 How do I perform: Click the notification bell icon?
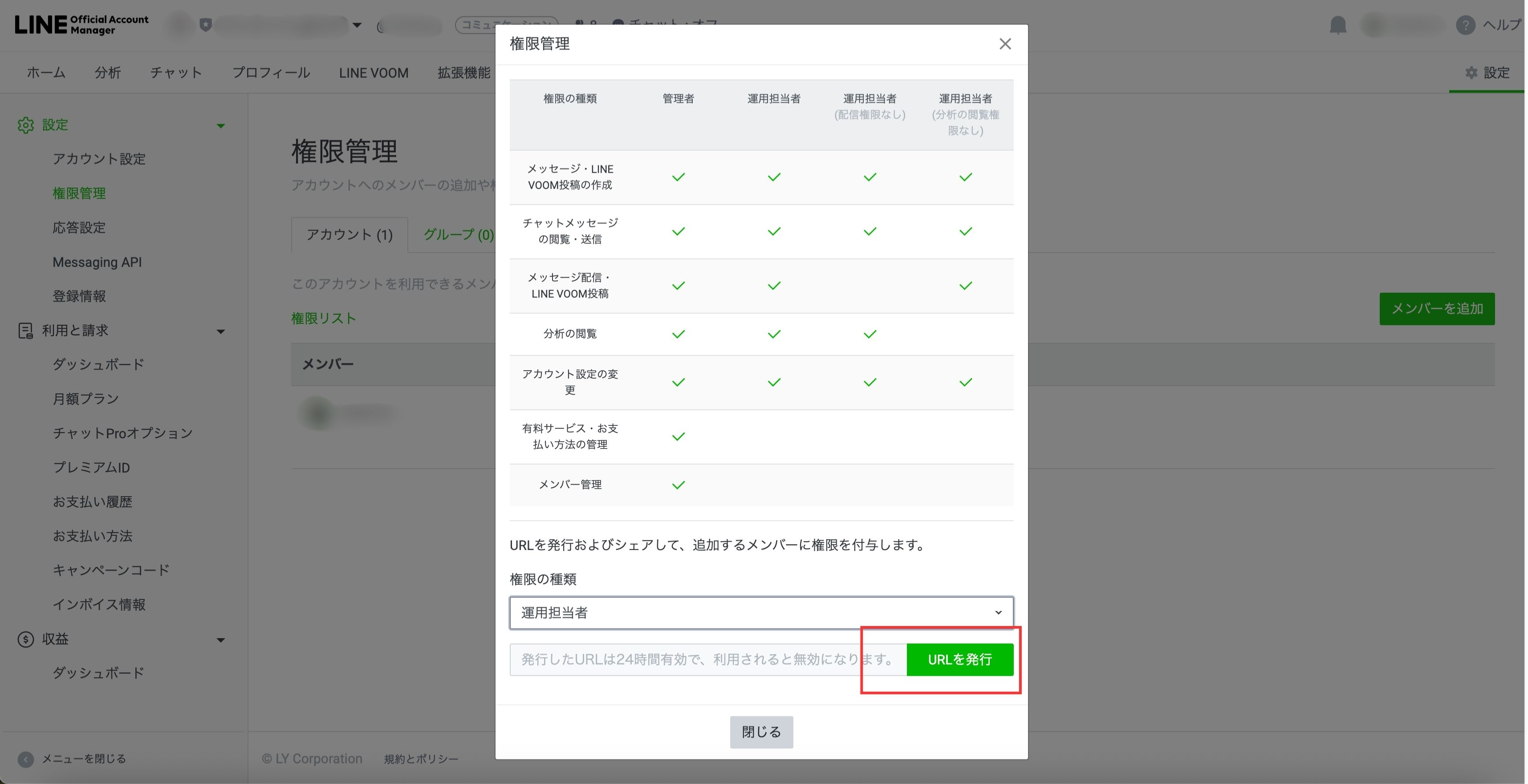click(x=1337, y=25)
